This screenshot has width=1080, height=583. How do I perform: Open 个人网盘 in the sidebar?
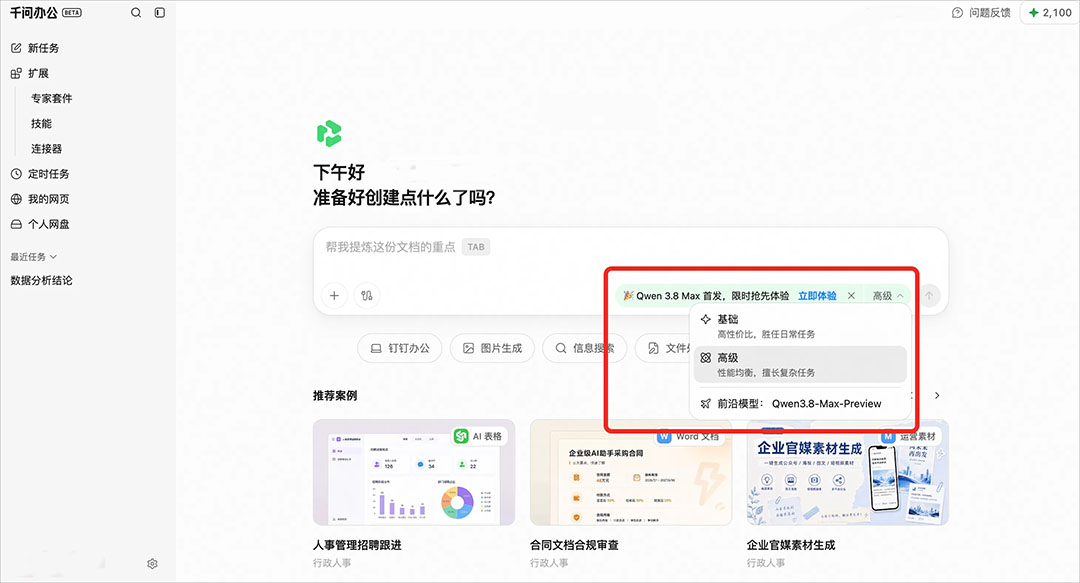pos(40,224)
